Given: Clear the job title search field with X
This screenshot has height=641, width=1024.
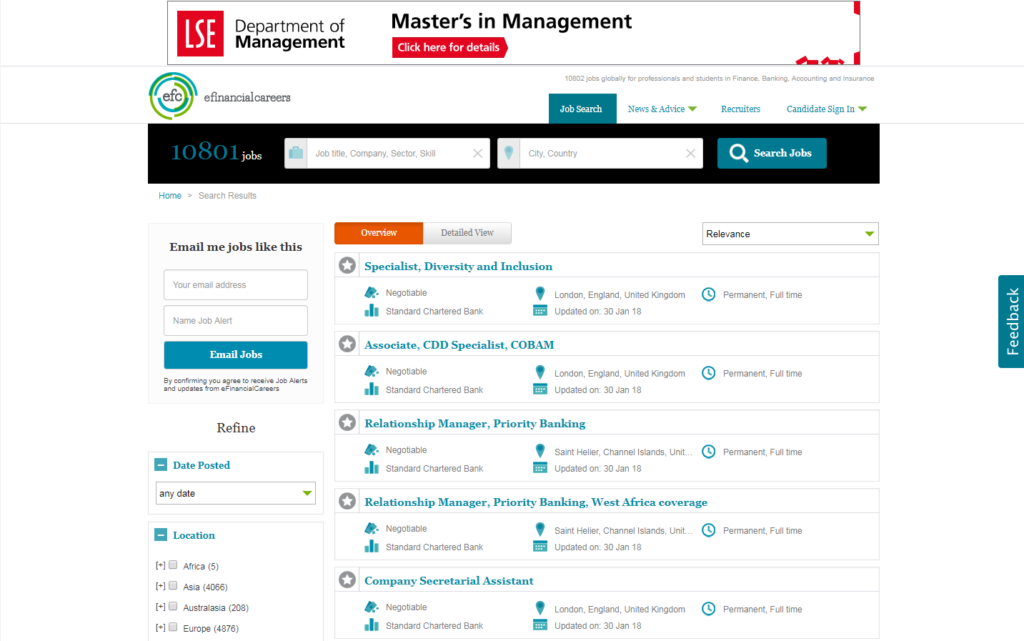Looking at the screenshot, I should [x=477, y=153].
